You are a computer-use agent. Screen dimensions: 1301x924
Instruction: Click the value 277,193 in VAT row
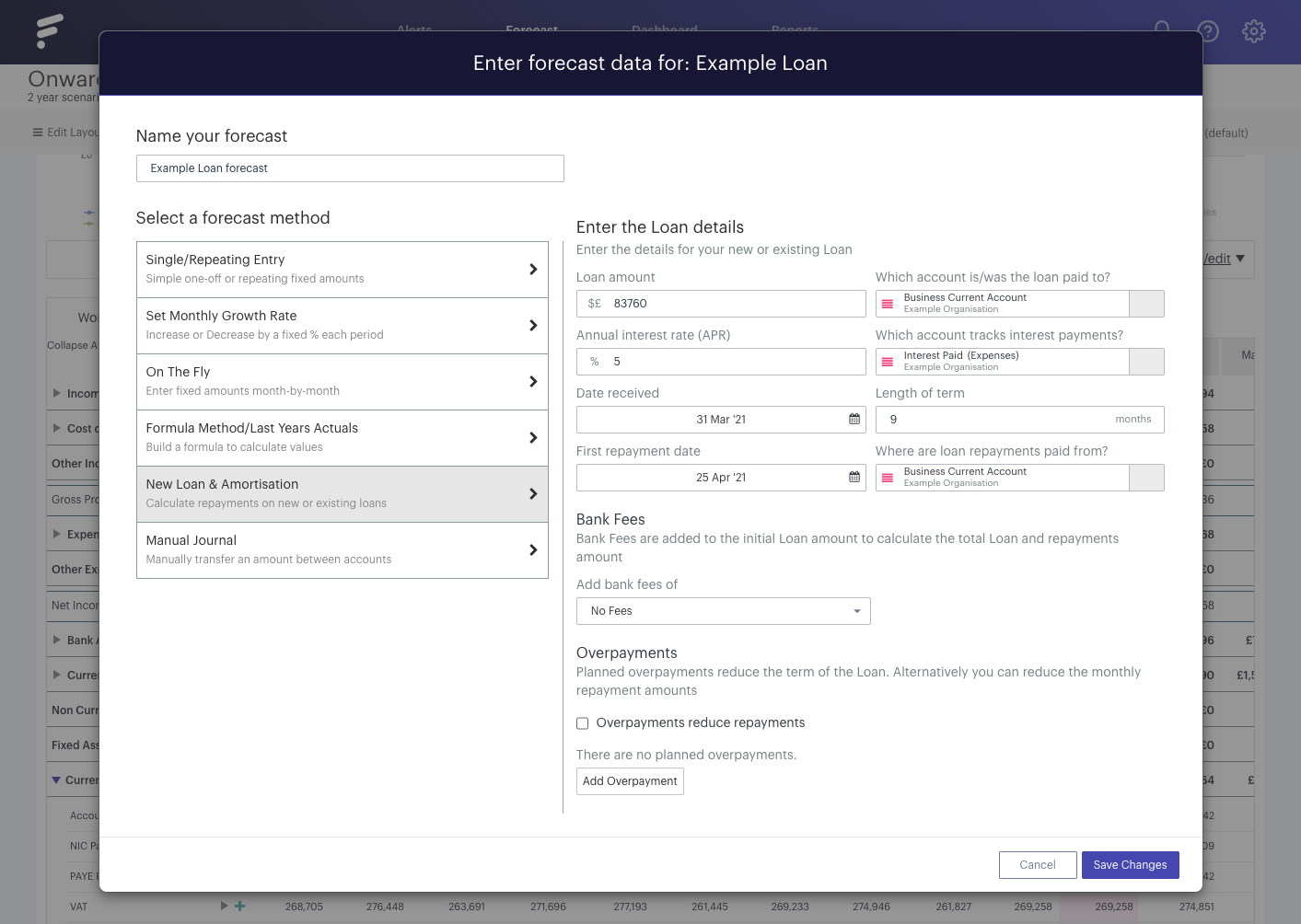[x=630, y=907]
